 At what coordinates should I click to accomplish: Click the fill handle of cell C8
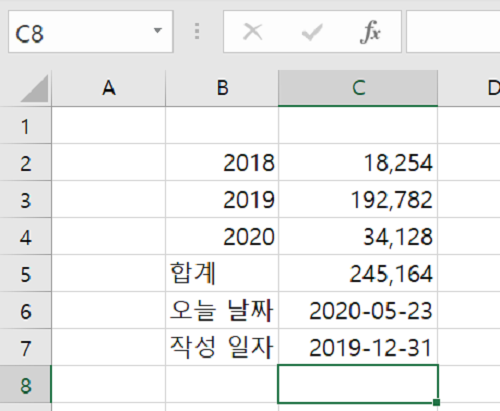pyautogui.click(x=436, y=402)
